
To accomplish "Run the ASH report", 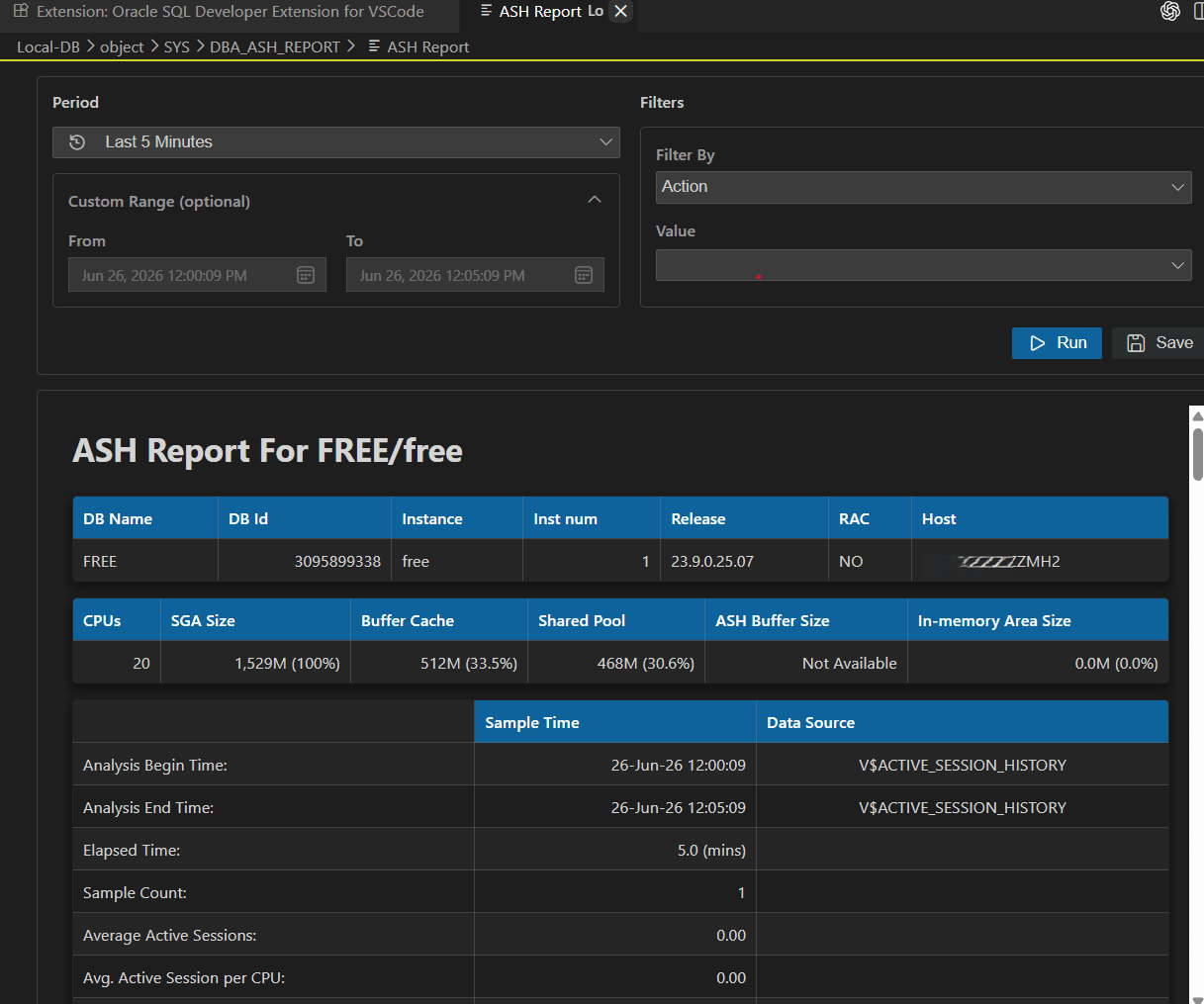I will click(1057, 343).
